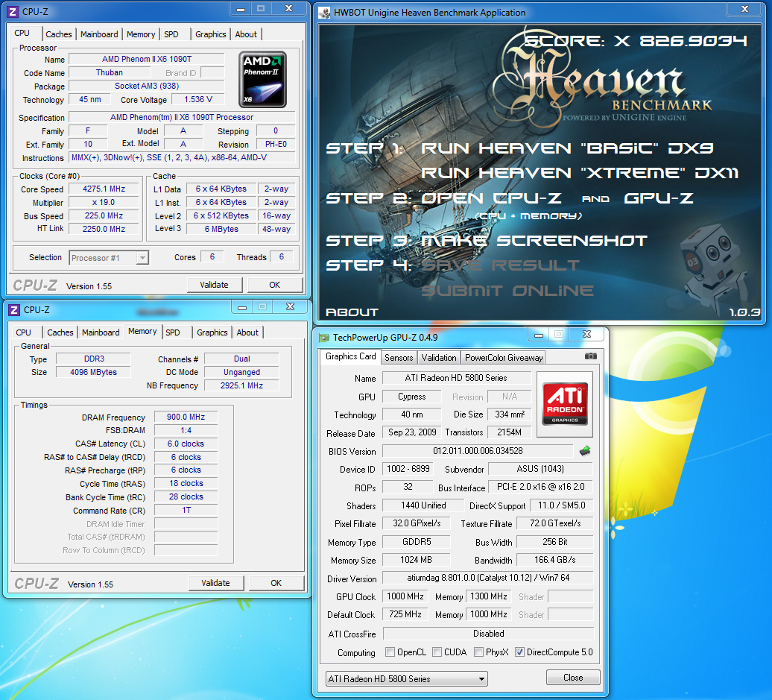772x700 pixels.
Task: Click the BIOS save chip icon in GPU-Z
Action: point(585,451)
